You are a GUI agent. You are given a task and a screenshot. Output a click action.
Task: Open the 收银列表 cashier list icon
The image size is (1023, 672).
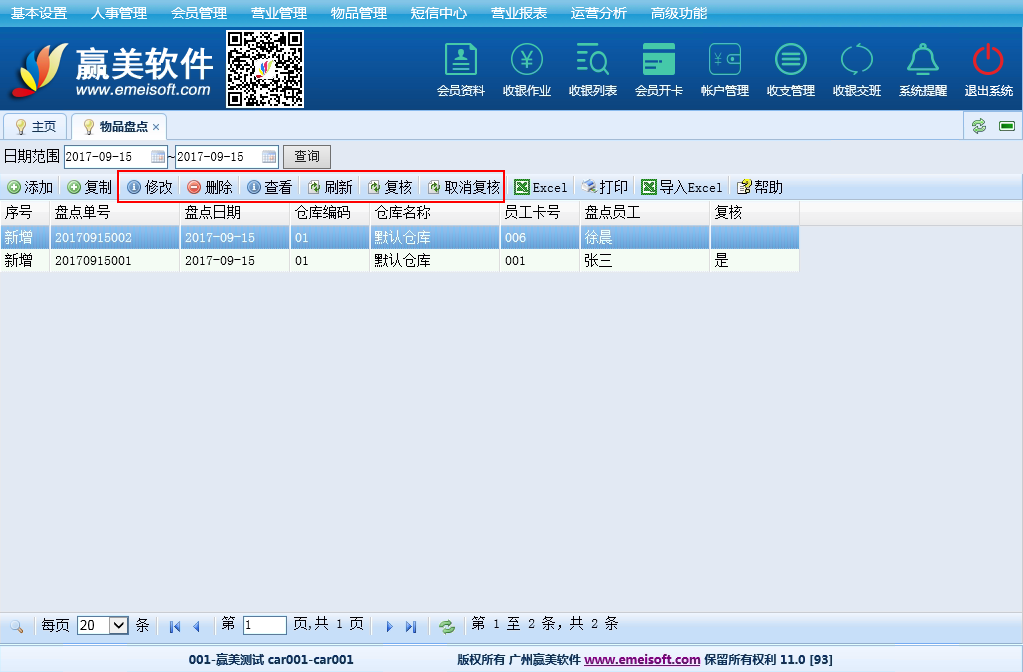593,70
